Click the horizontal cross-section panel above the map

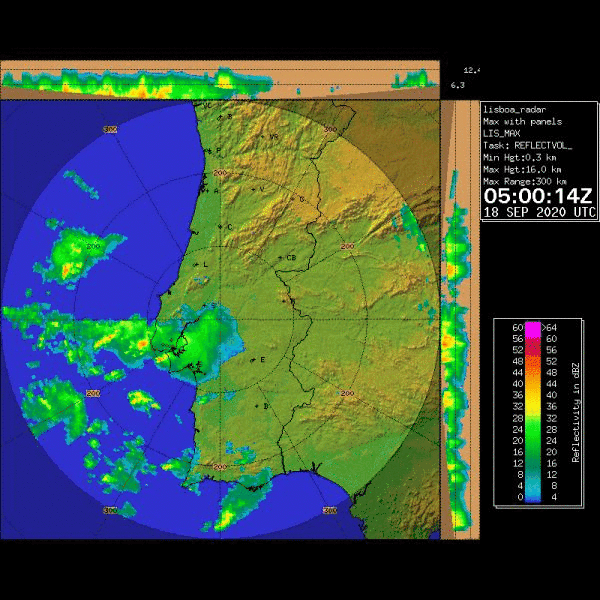point(220,80)
